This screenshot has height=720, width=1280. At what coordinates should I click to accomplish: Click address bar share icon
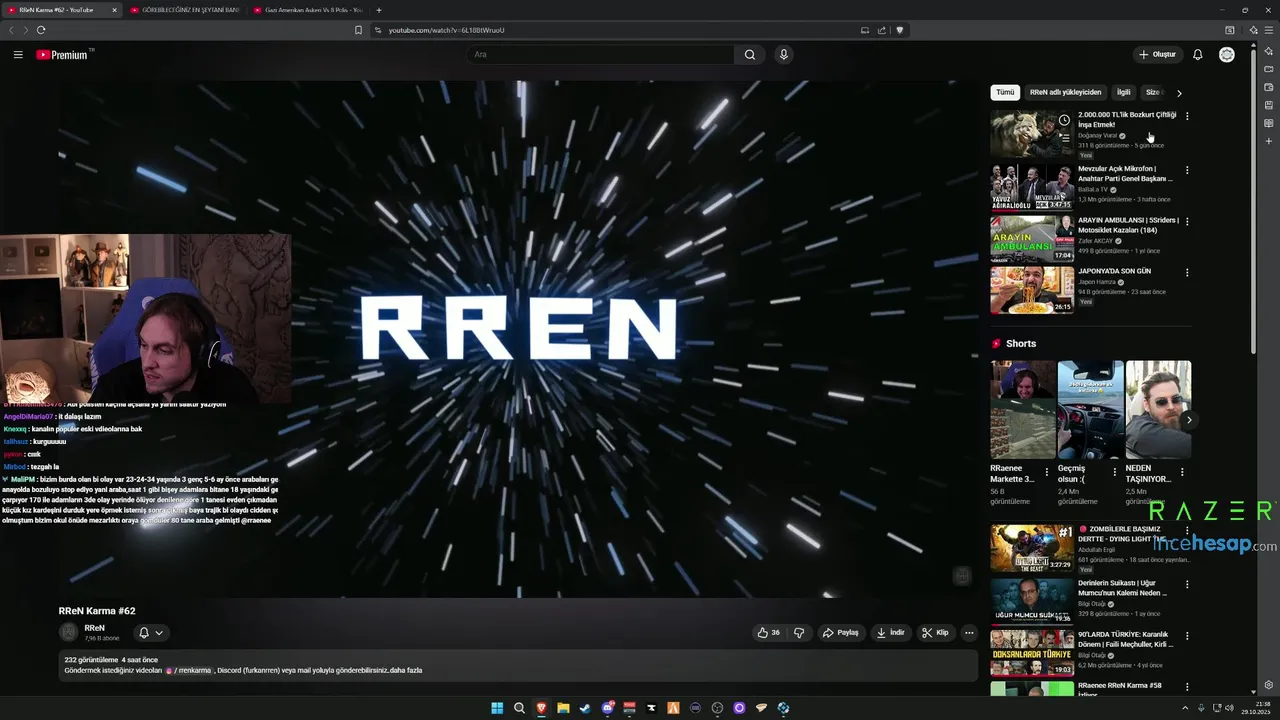(x=882, y=30)
